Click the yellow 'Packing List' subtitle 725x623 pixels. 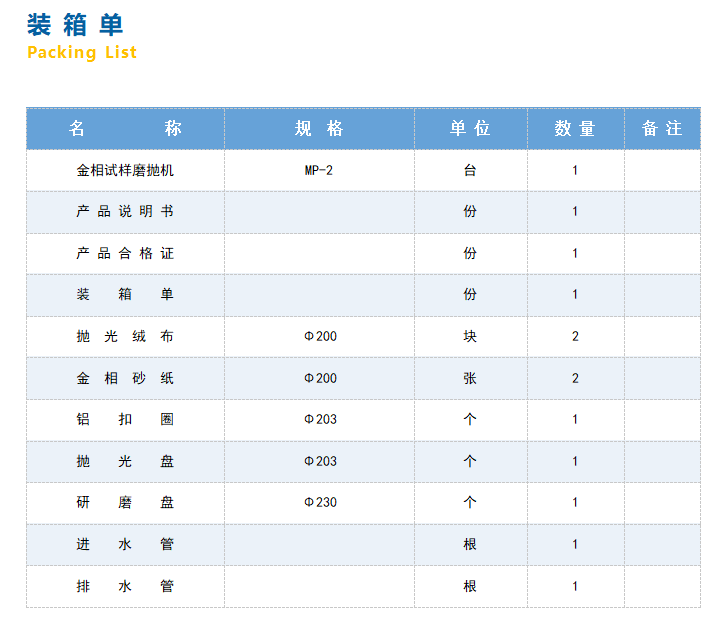82,52
